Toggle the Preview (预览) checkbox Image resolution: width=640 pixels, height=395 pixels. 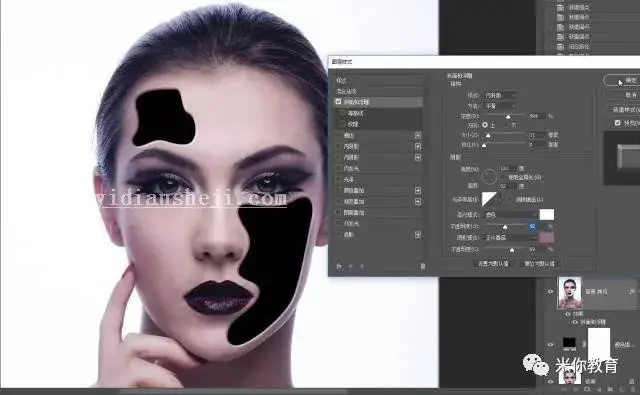pyautogui.click(x=618, y=123)
